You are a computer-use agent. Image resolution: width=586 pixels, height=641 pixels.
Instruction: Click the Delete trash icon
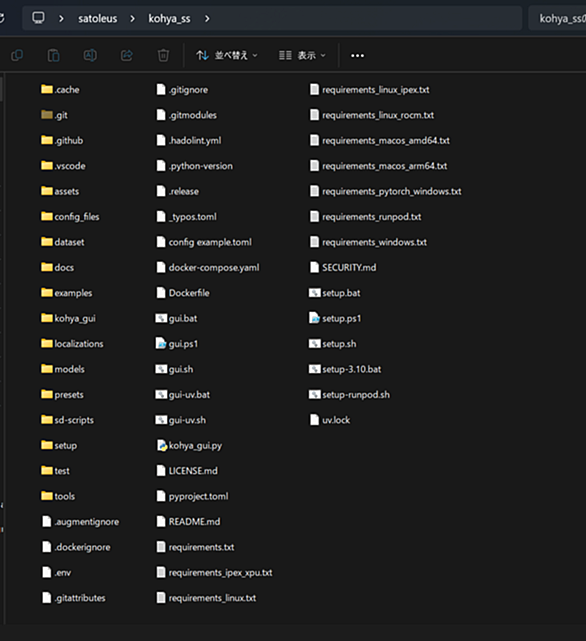click(163, 55)
